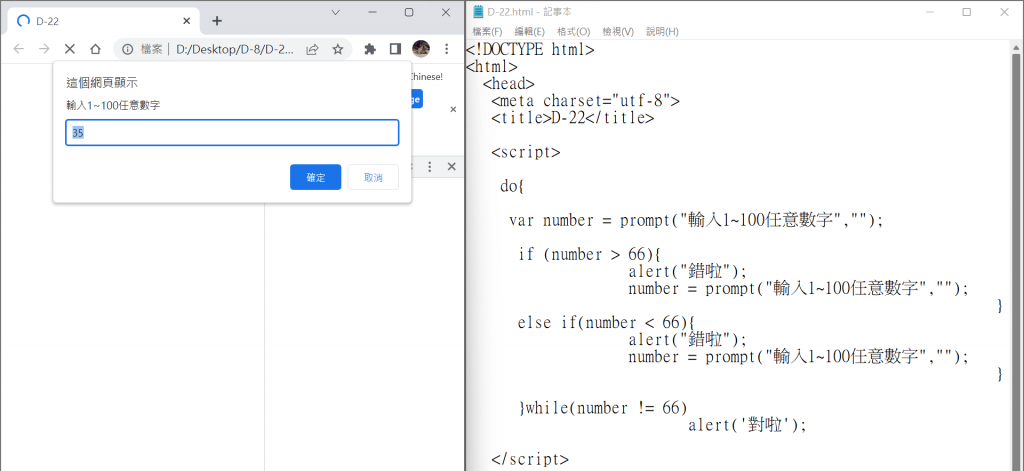This screenshot has width=1024, height=471.
Task: Open a new Chrome tab
Action: [x=217, y=21]
